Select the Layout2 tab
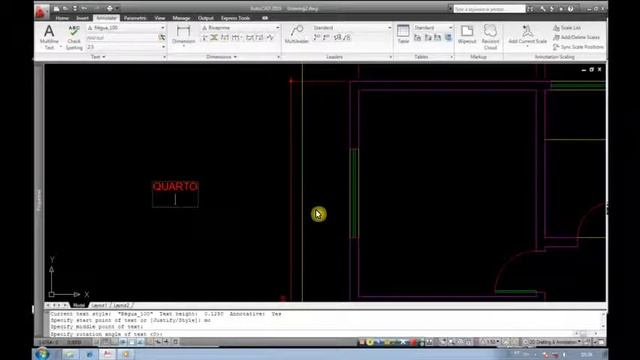Image resolution: width=640 pixels, height=360 pixels. [121, 305]
